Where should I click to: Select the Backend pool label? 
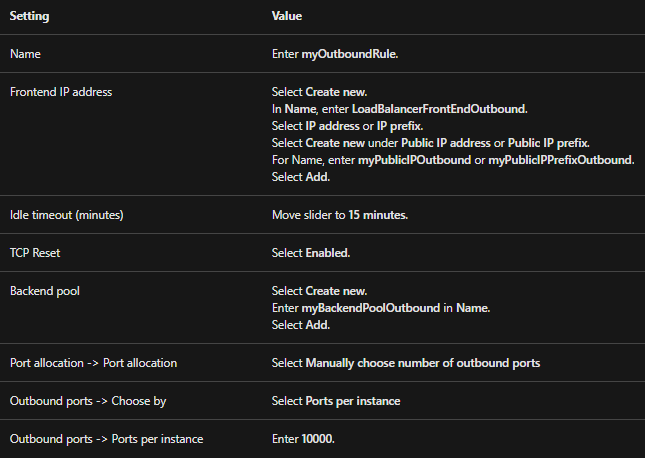point(45,291)
